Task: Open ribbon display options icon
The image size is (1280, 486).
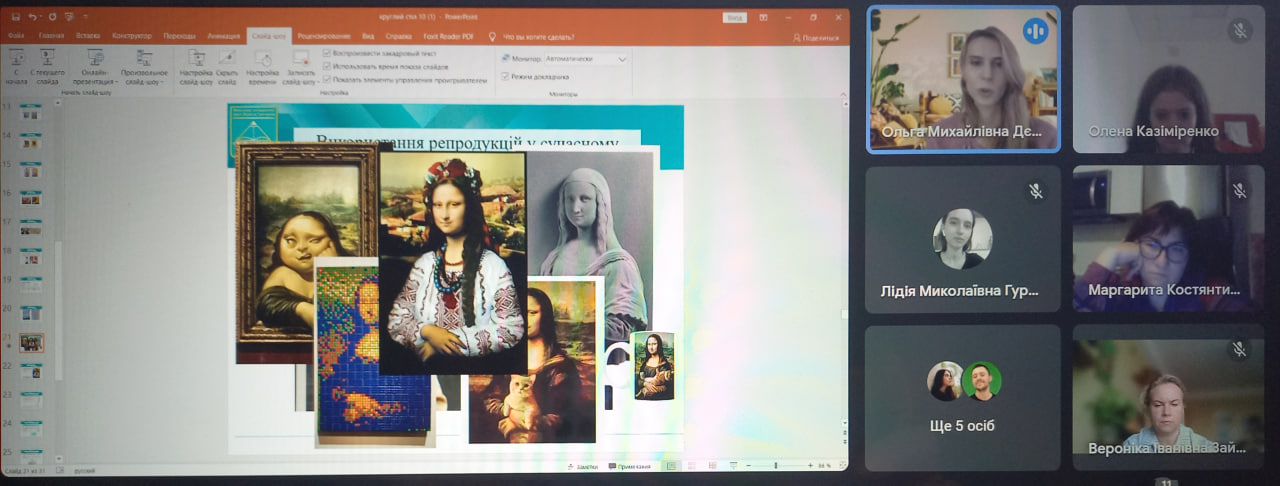Action: [765, 17]
